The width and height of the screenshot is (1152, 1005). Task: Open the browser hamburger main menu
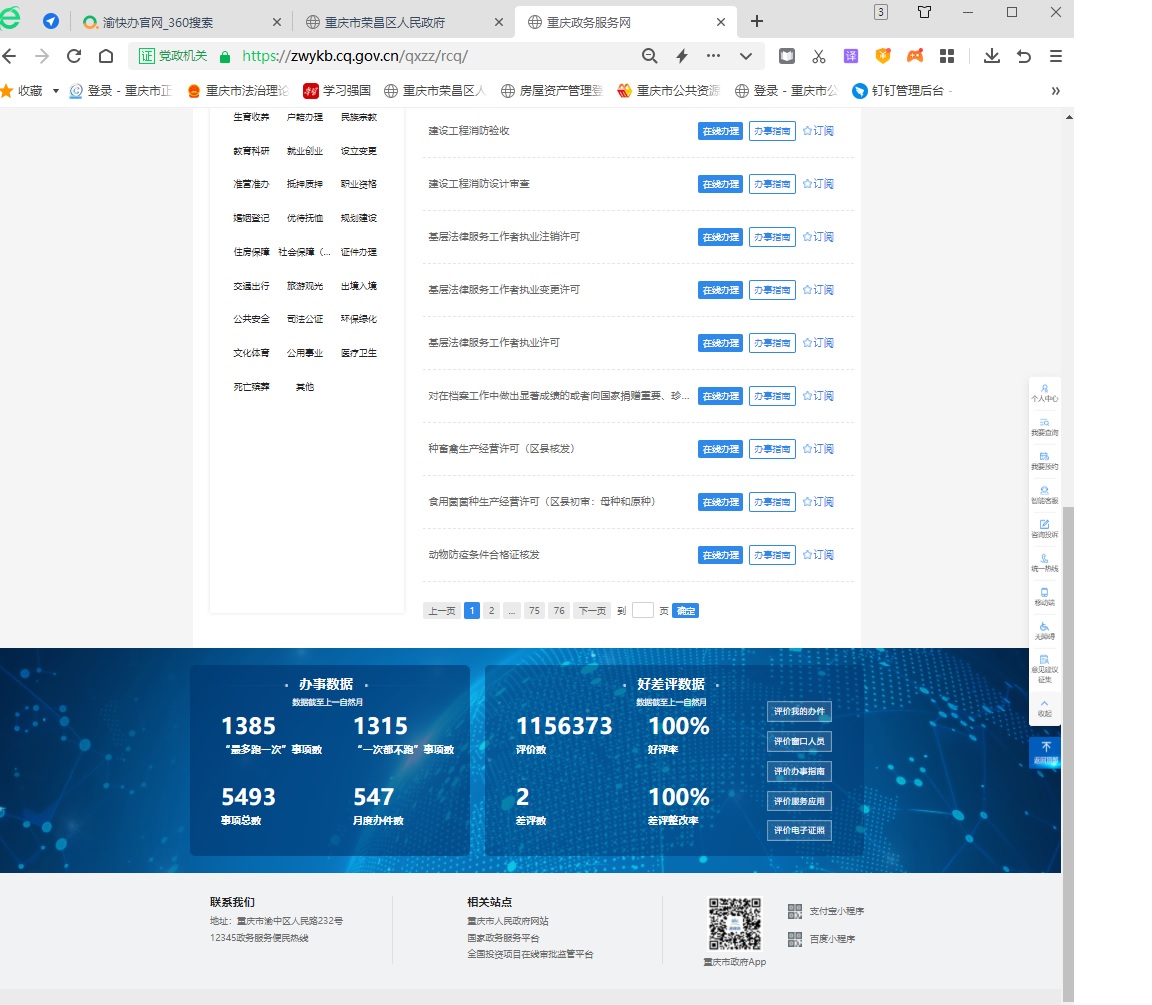tap(1056, 56)
